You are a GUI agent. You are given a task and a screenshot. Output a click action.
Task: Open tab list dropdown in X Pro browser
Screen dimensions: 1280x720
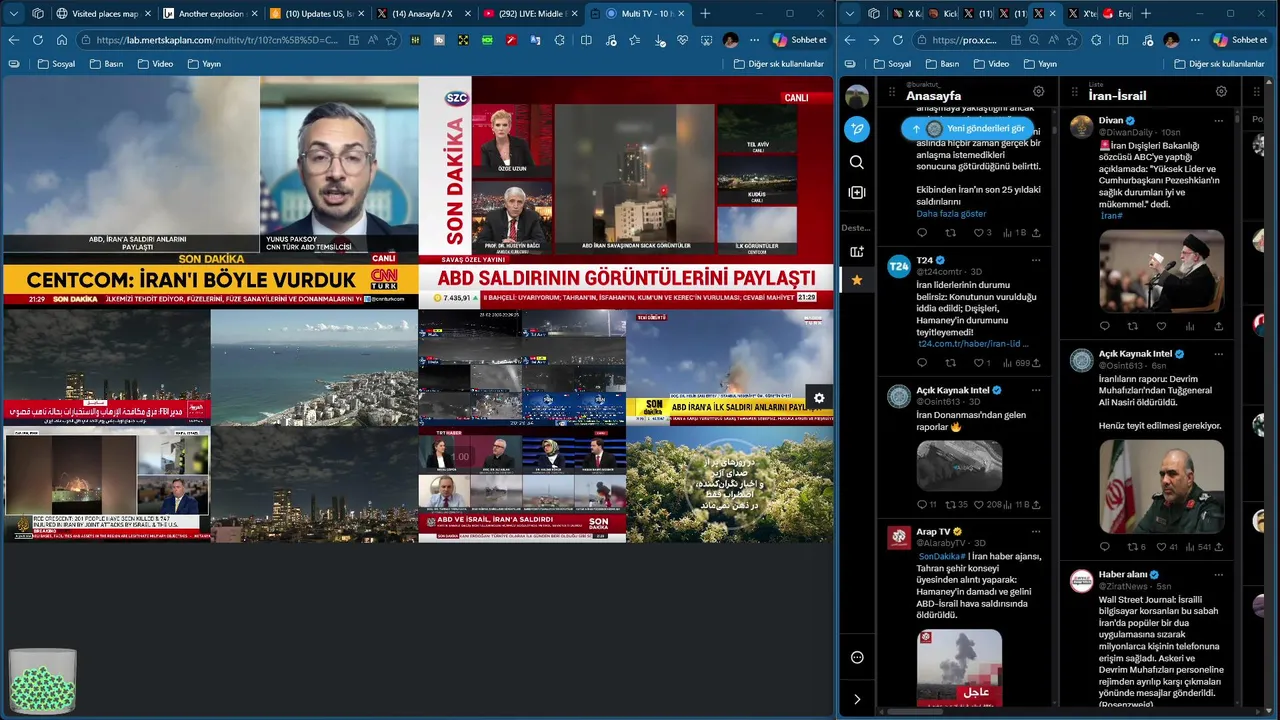850,13
